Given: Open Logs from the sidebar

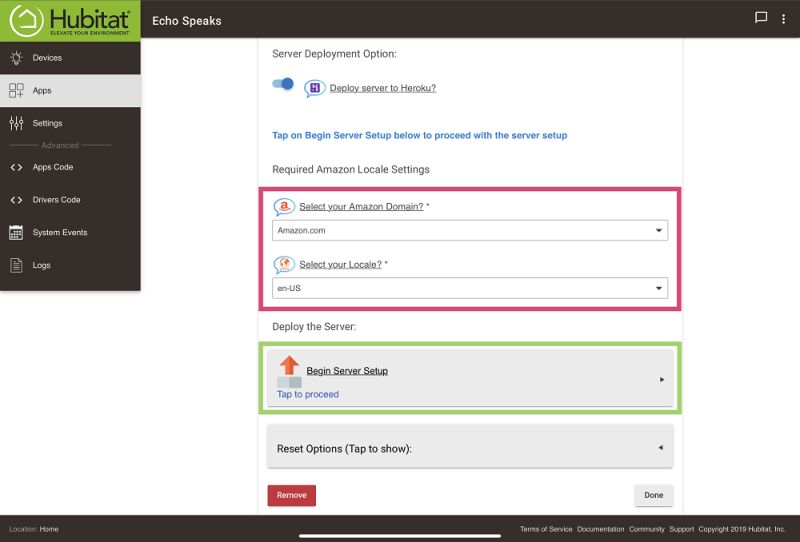Looking at the screenshot, I should pyautogui.click(x=70, y=265).
